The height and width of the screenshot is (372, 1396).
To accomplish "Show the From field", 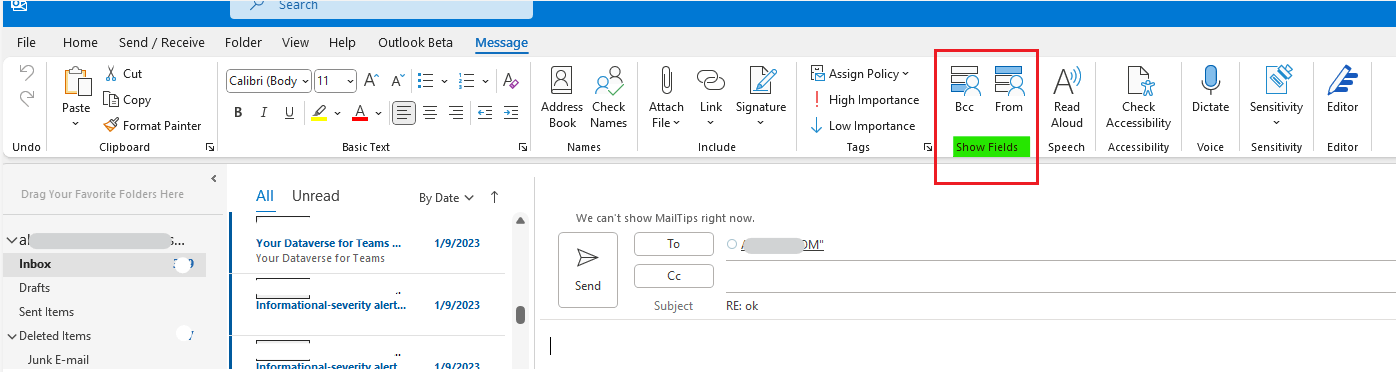I will (x=1009, y=90).
